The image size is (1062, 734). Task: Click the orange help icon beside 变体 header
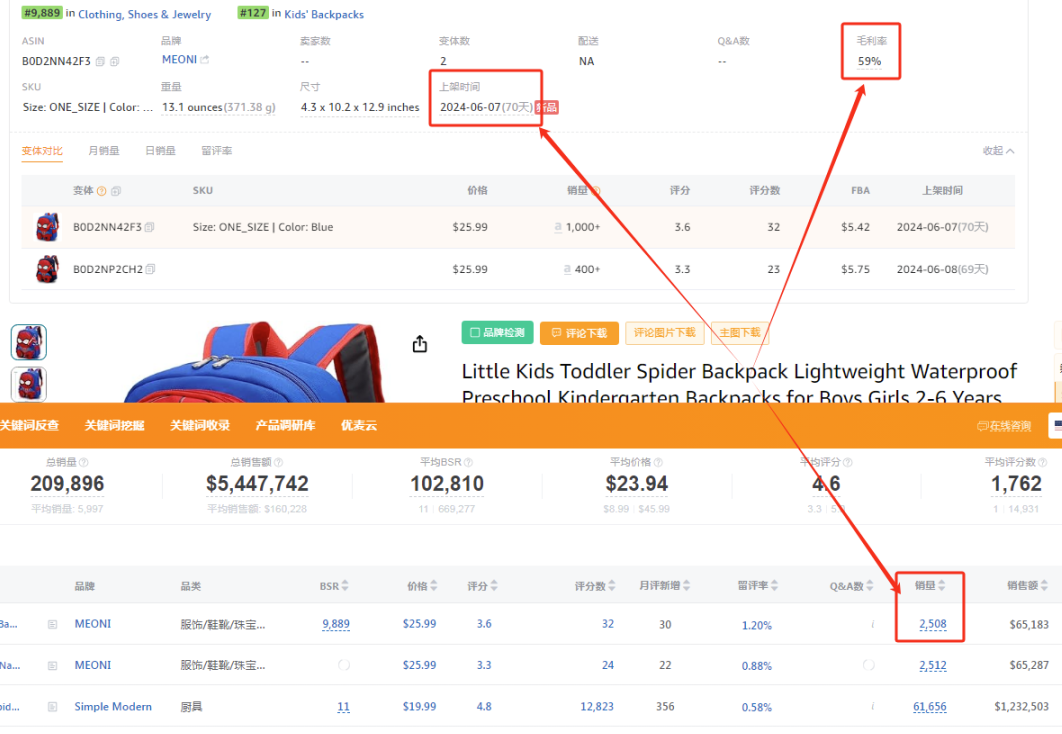tap(102, 191)
